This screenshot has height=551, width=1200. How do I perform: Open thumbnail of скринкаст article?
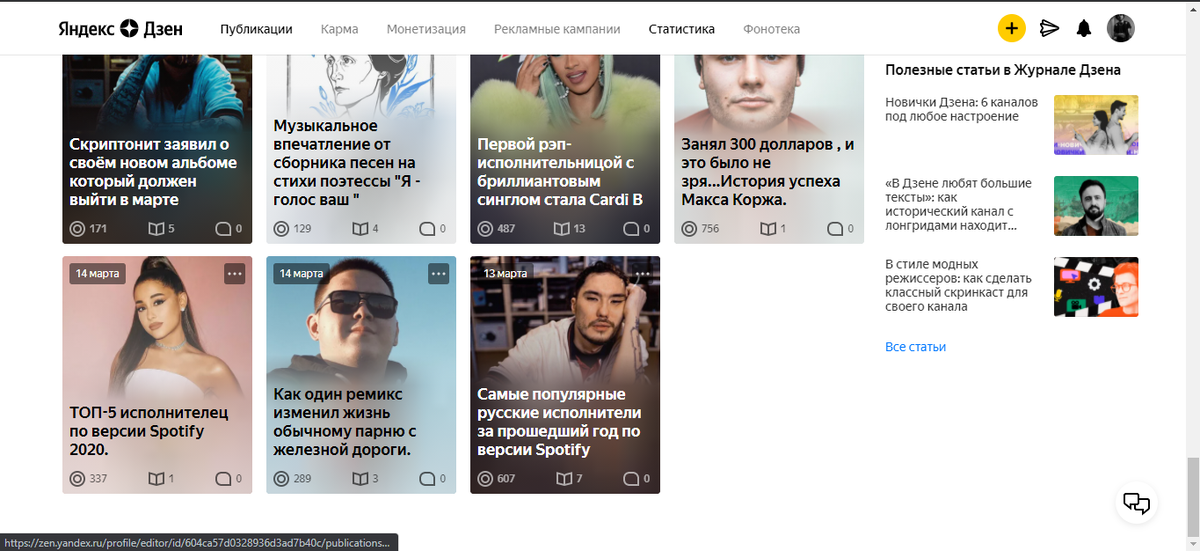(1096, 287)
